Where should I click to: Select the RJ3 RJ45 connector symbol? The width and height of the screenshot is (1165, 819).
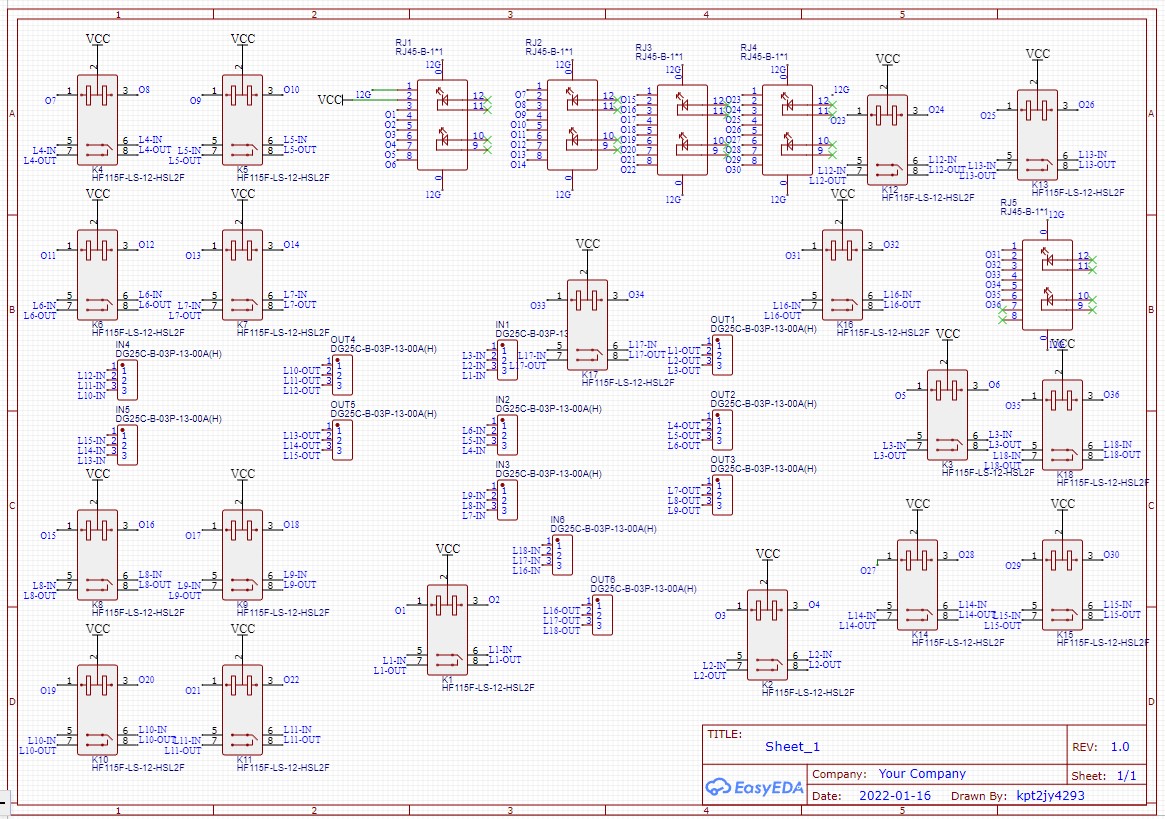pos(682,130)
